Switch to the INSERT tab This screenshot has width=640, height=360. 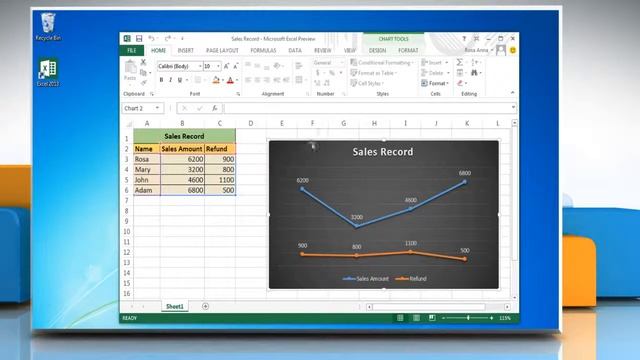point(185,50)
